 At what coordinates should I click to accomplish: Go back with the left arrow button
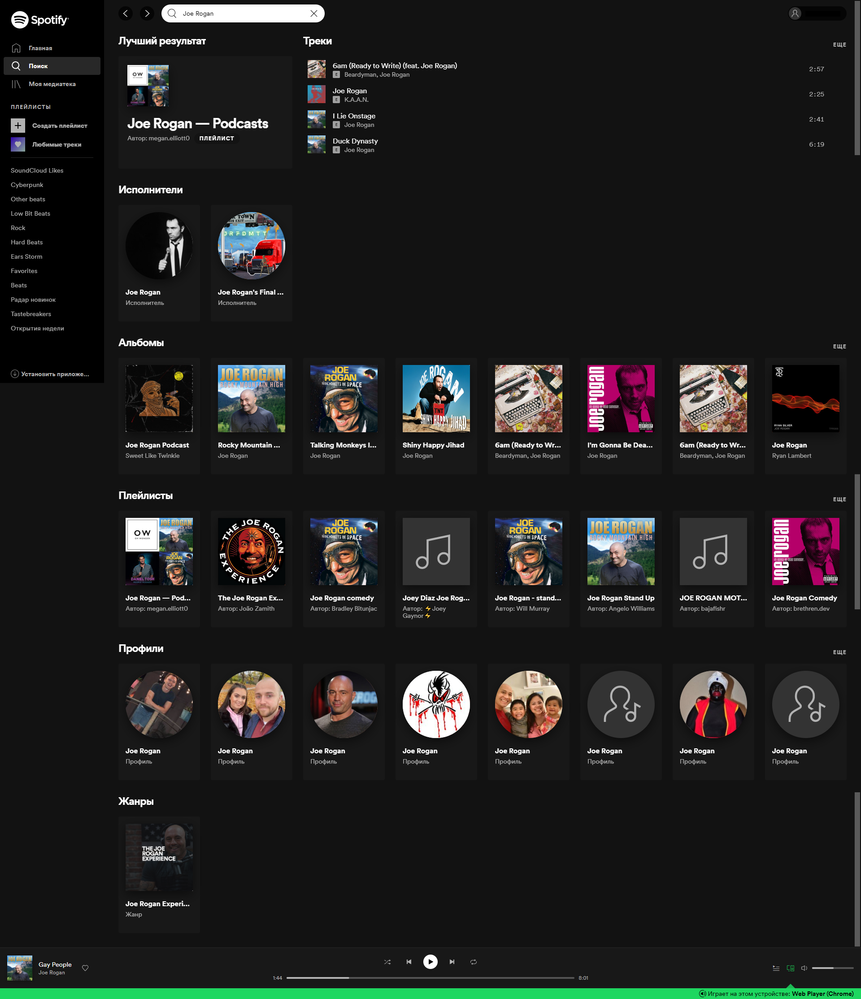(x=126, y=13)
